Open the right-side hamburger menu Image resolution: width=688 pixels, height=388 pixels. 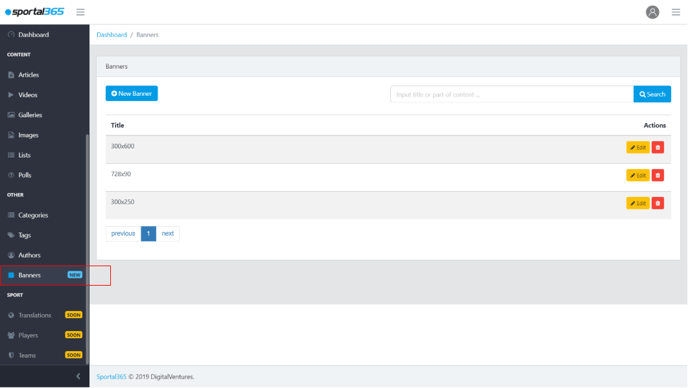coord(675,12)
